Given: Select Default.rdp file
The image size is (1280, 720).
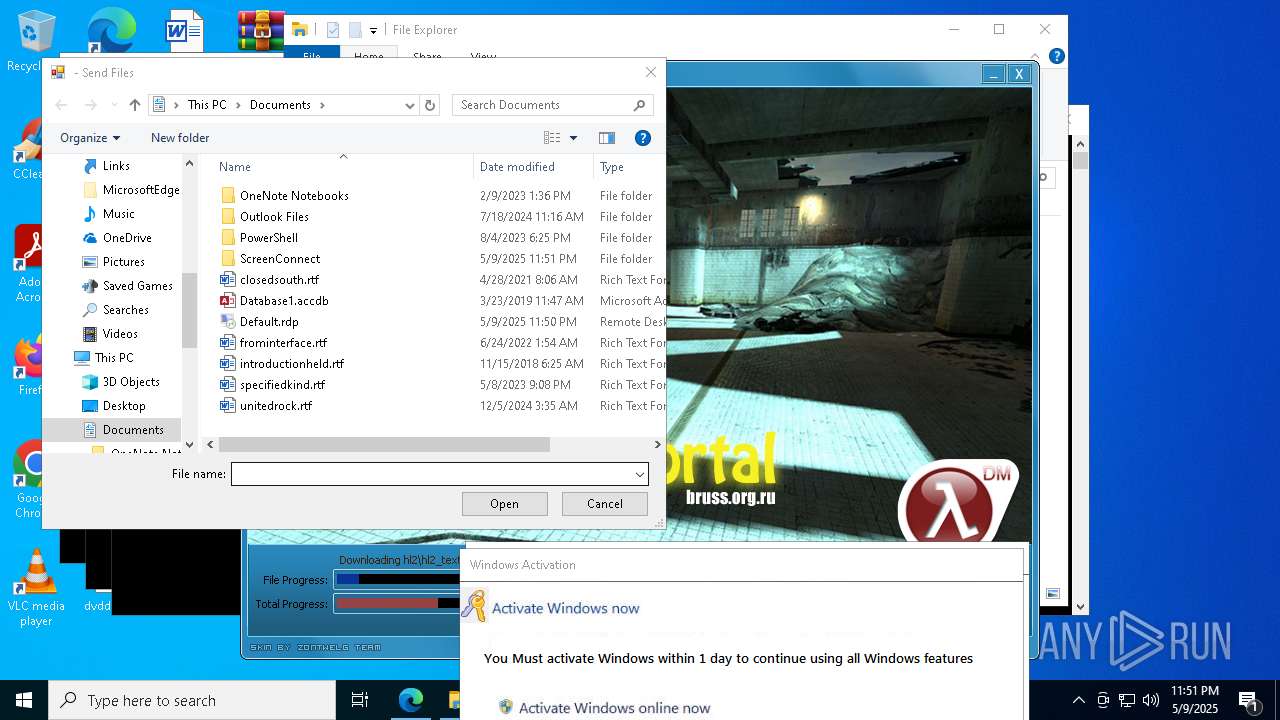Looking at the screenshot, I should 269,322.
